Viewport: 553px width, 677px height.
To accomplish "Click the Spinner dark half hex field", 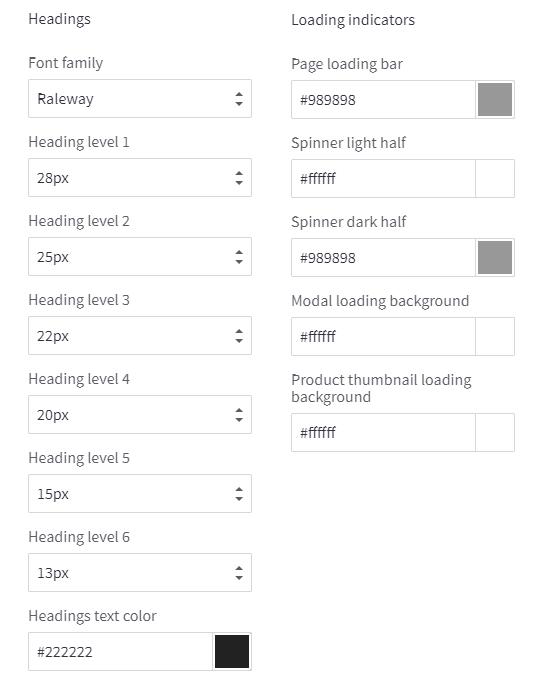I will tap(383, 258).
